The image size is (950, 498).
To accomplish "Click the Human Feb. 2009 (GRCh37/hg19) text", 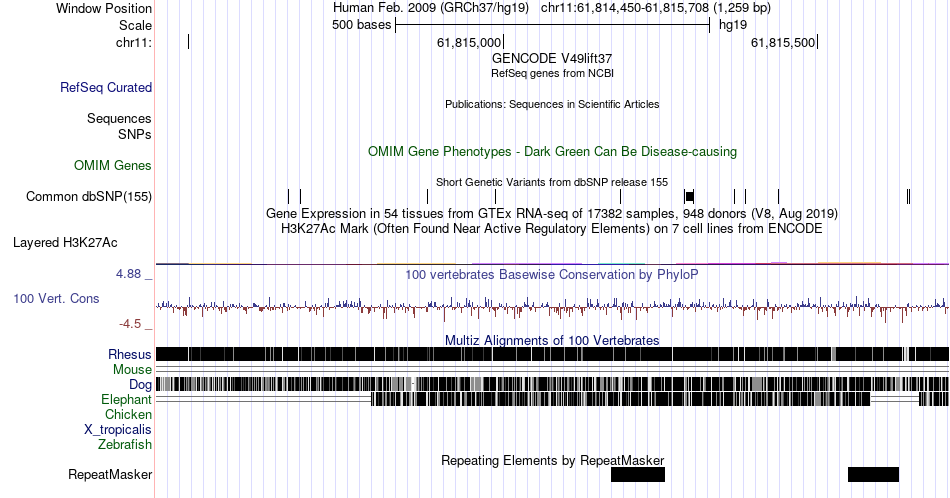I will [x=431, y=8].
